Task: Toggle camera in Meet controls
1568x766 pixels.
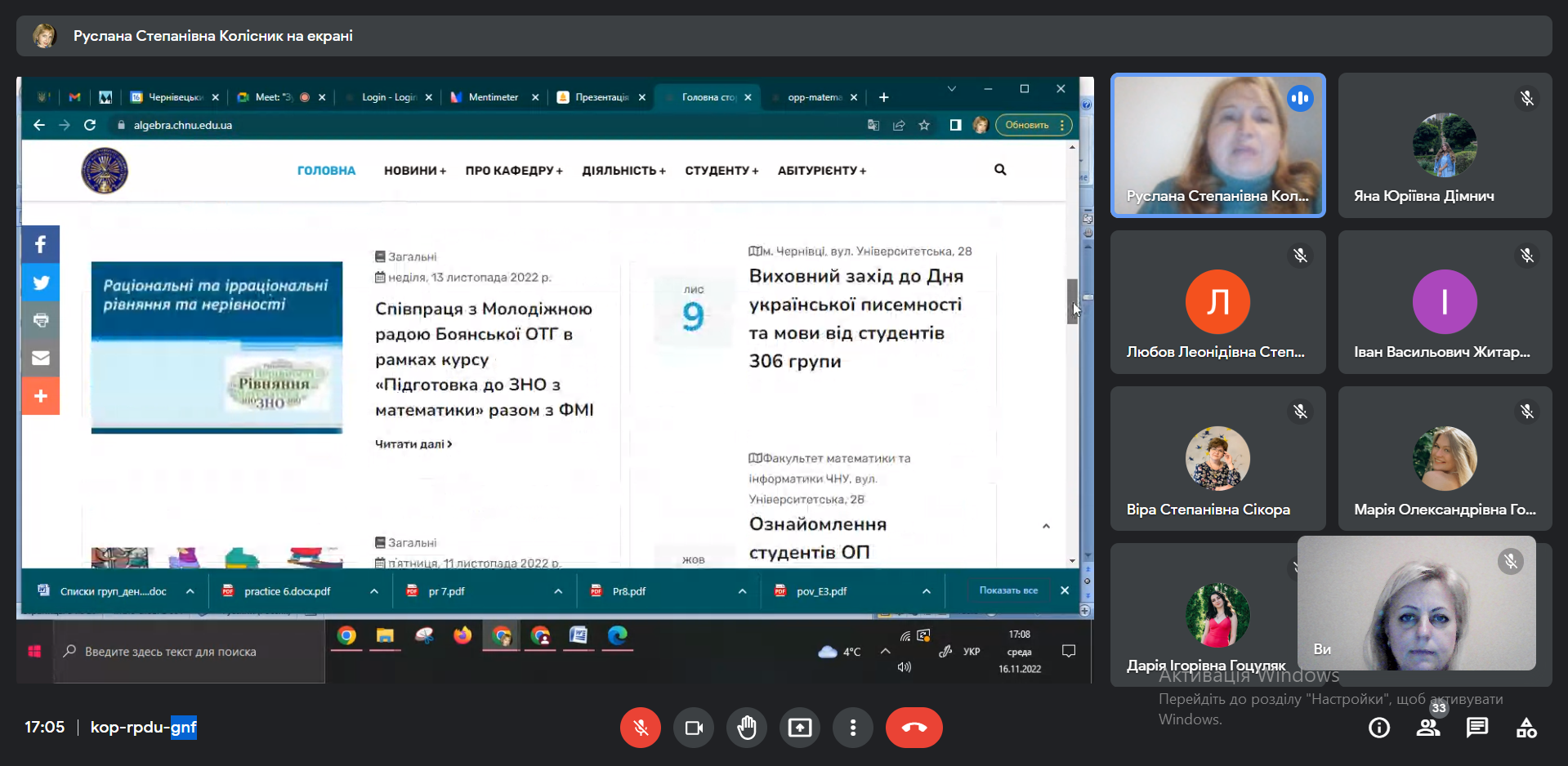Action: point(694,728)
